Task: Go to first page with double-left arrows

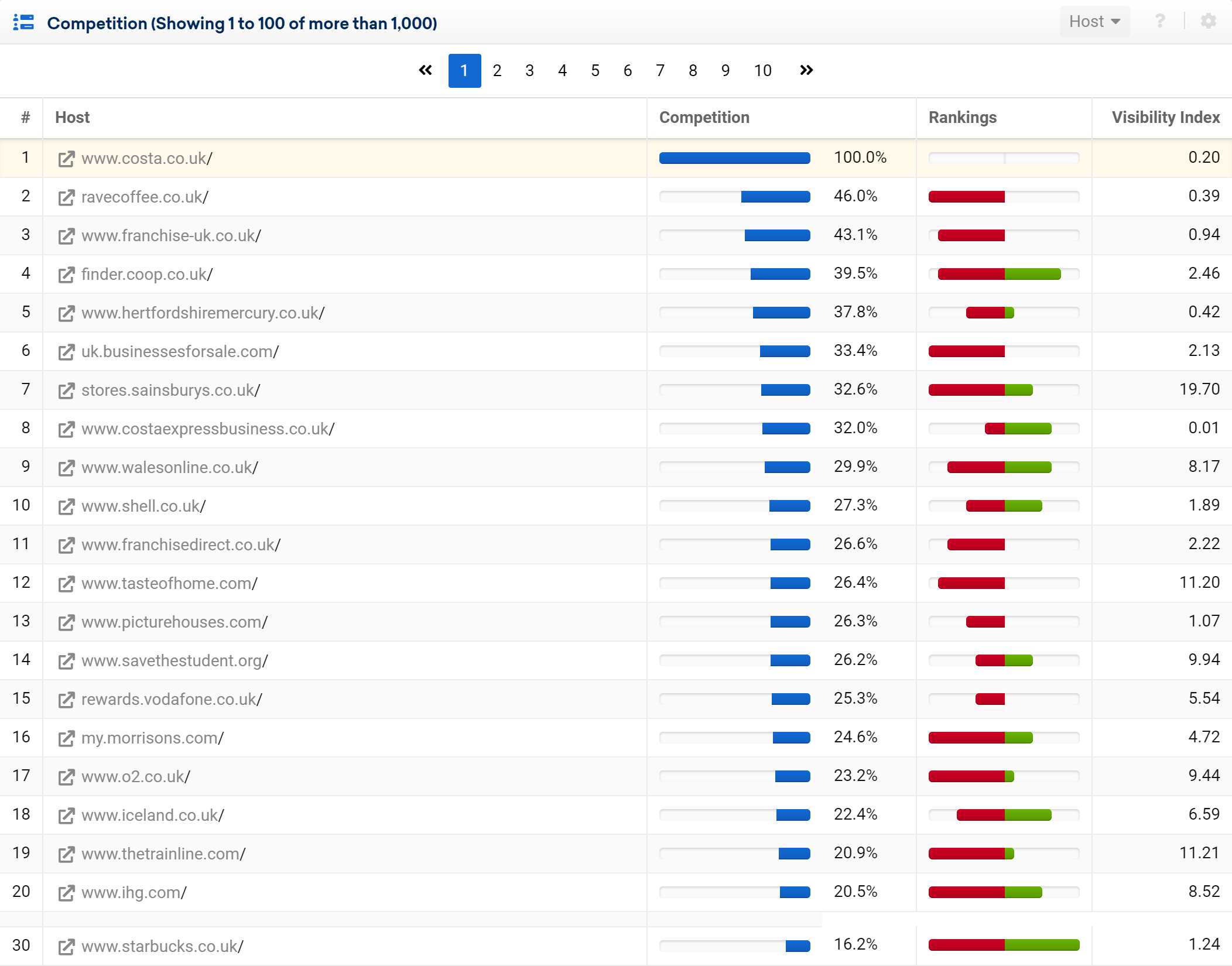Action: (426, 70)
